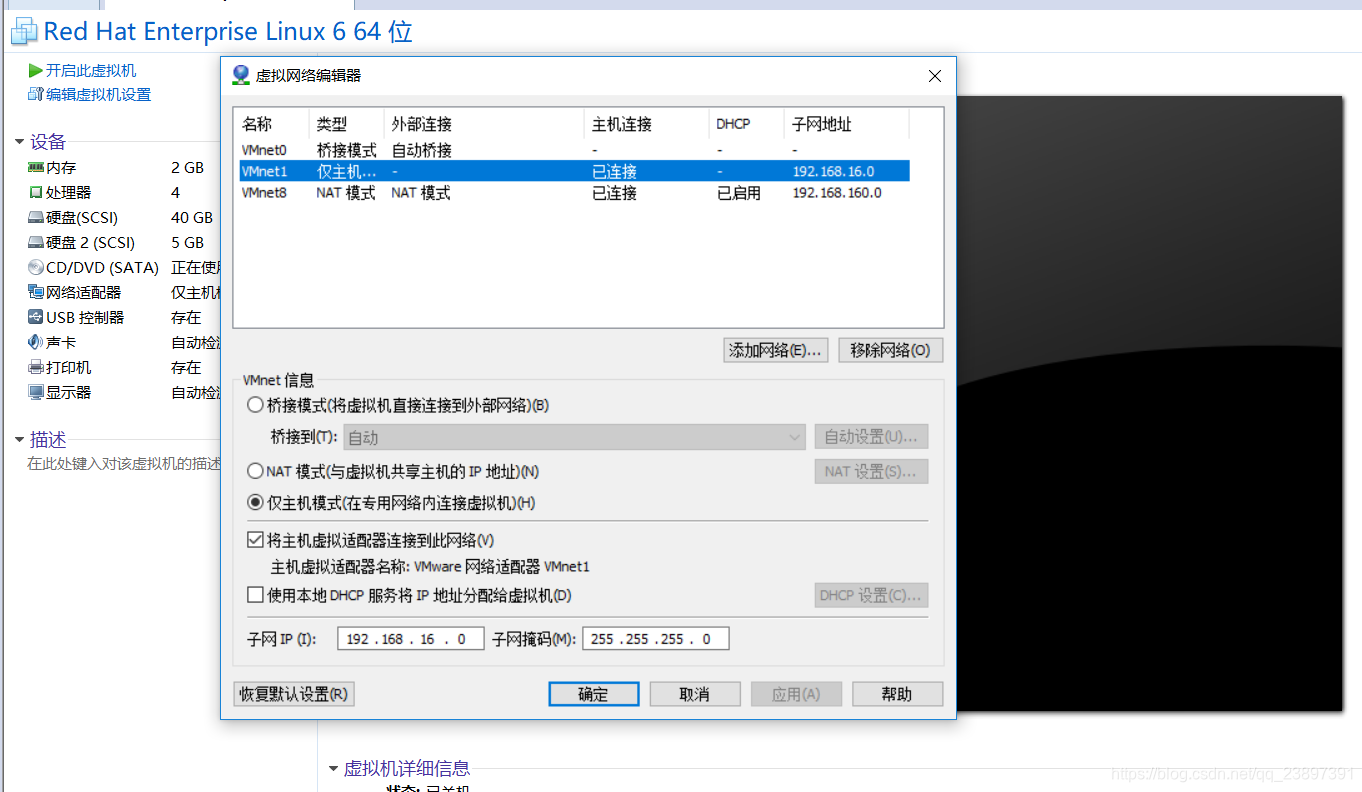The width and height of the screenshot is (1362, 792).
Task: Click the sound card speaker icon
Action: (36, 342)
